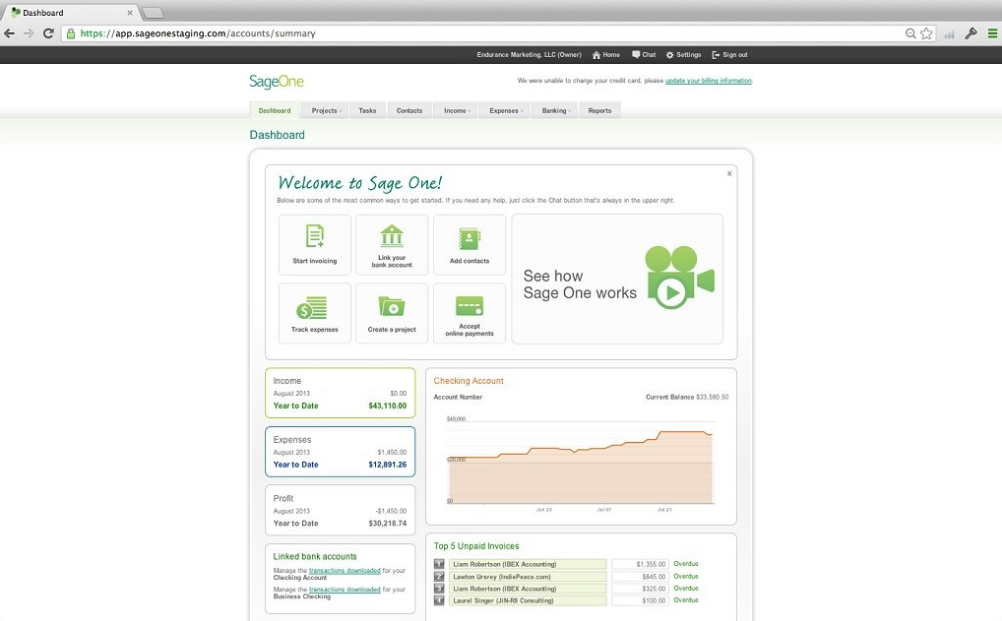This screenshot has width=1002, height=621.
Task: Open the Income summary card
Action: pyautogui.click(x=340, y=393)
